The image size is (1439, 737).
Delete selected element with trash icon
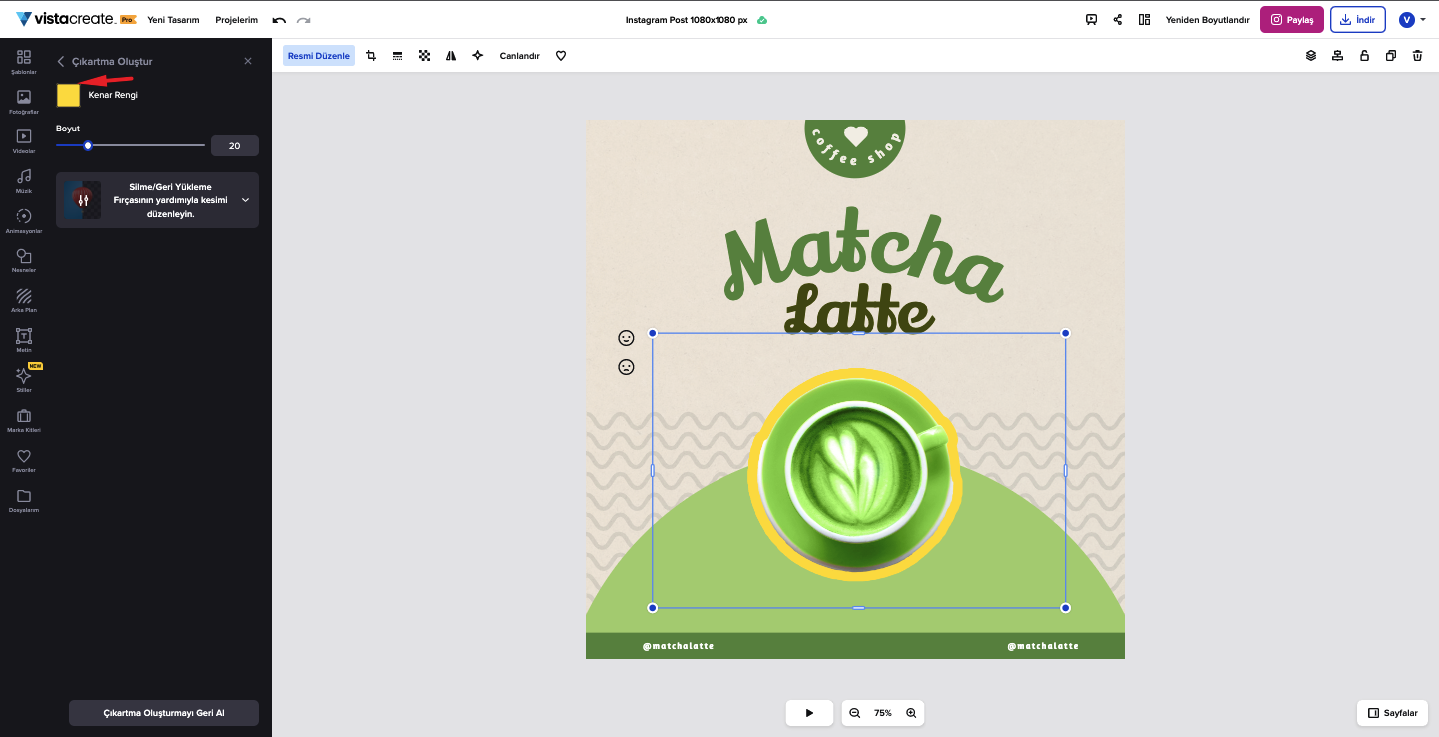click(x=1417, y=56)
